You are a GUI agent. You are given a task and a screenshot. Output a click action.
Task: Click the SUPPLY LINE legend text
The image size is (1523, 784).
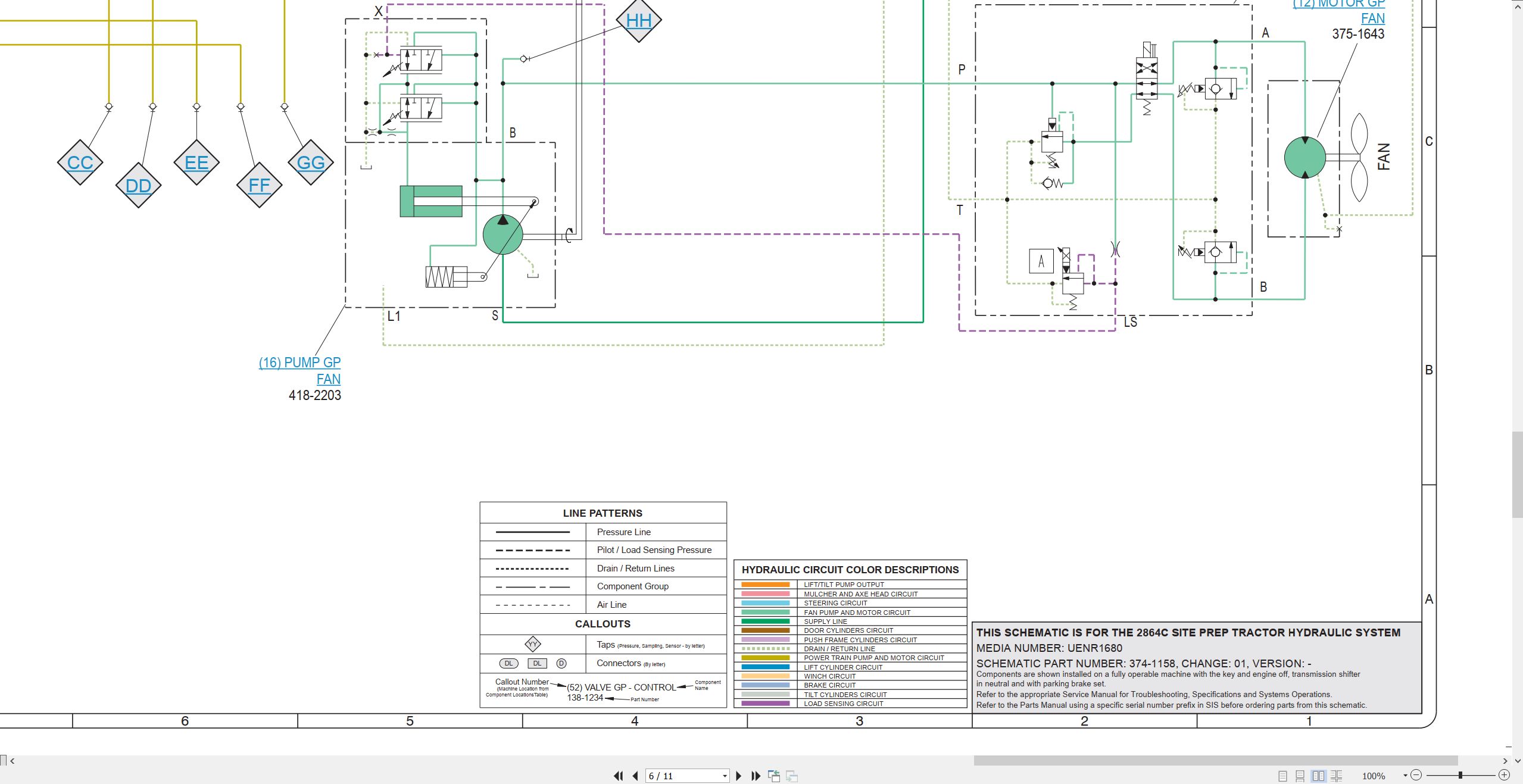pyautogui.click(x=825, y=621)
